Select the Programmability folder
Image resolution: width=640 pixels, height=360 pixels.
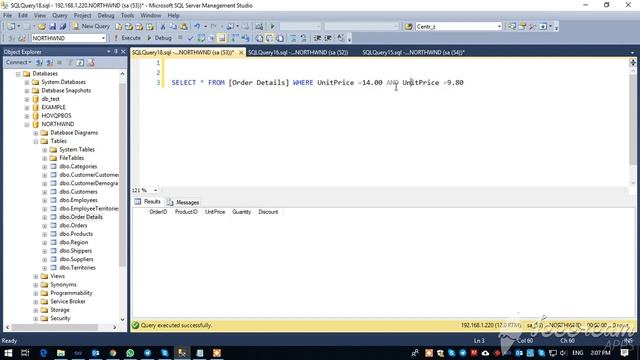coord(71,293)
